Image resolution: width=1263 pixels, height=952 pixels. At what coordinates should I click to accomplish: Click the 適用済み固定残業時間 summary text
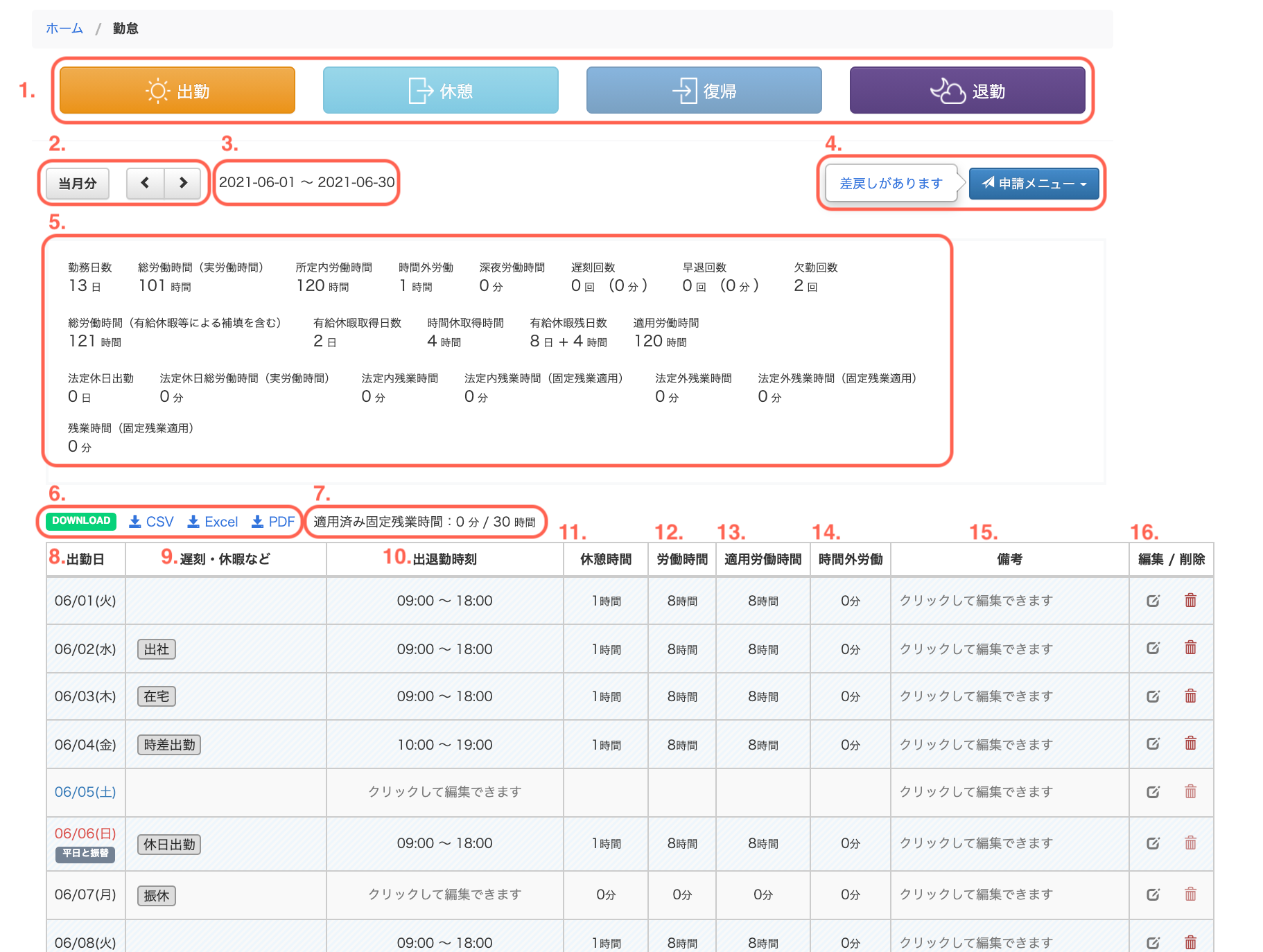pos(424,522)
